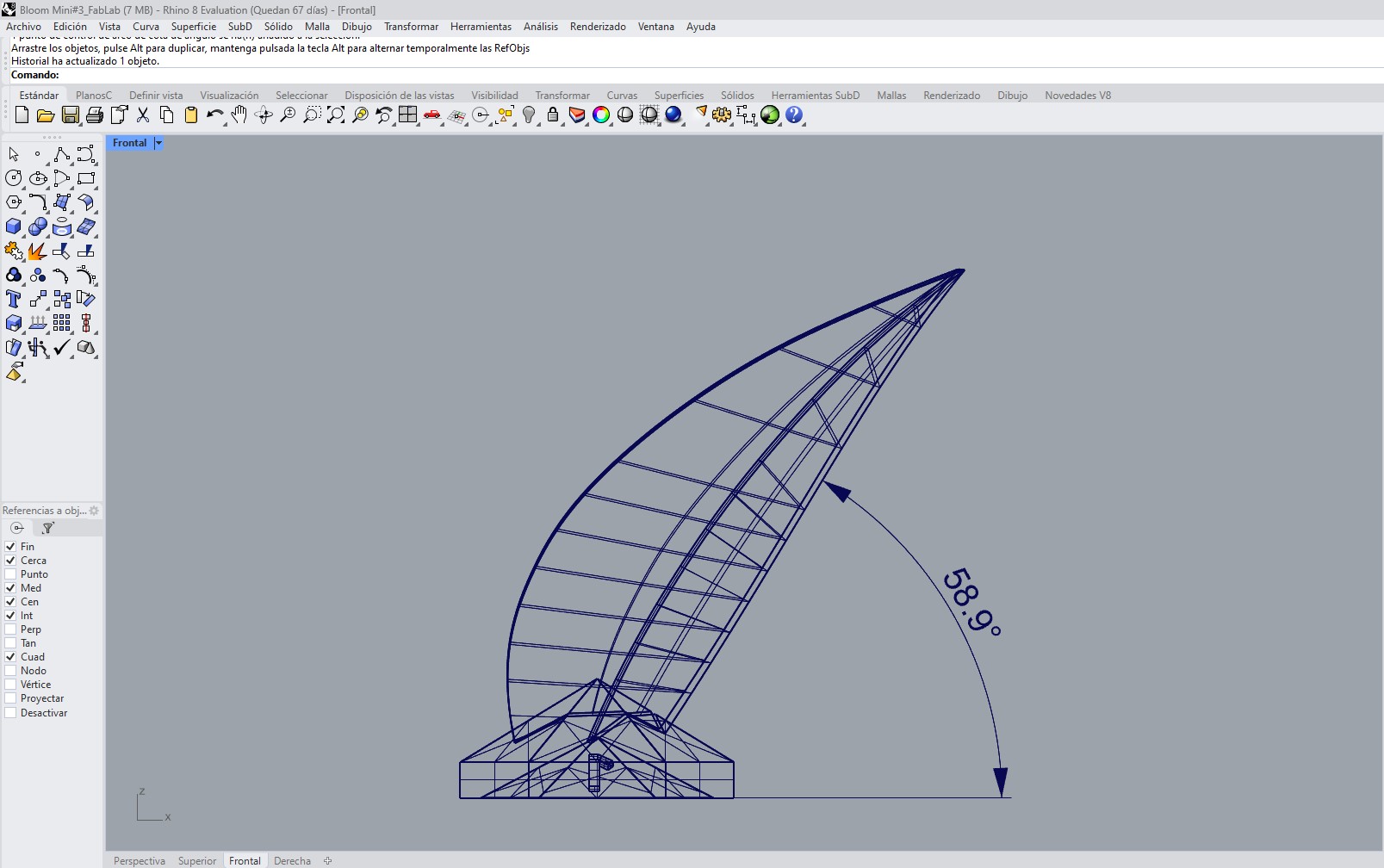
Task: Enable the Nodo object snap
Action: [x=10, y=671]
